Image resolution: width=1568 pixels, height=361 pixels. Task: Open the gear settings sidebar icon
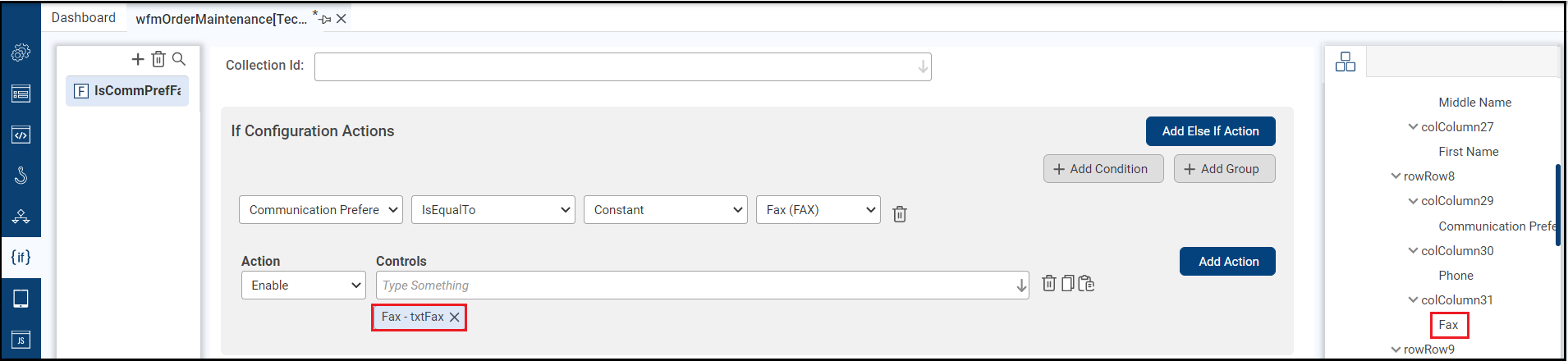pos(21,53)
